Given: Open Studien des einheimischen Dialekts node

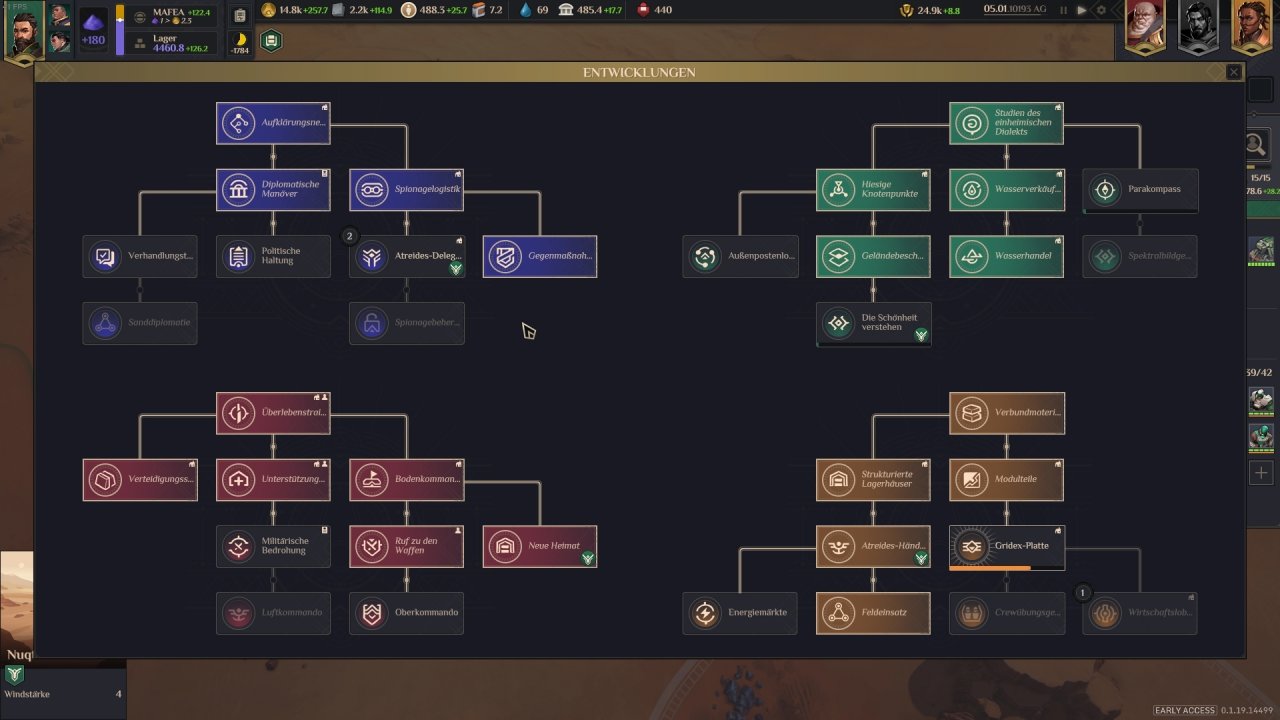Looking at the screenshot, I should click(x=1006, y=123).
